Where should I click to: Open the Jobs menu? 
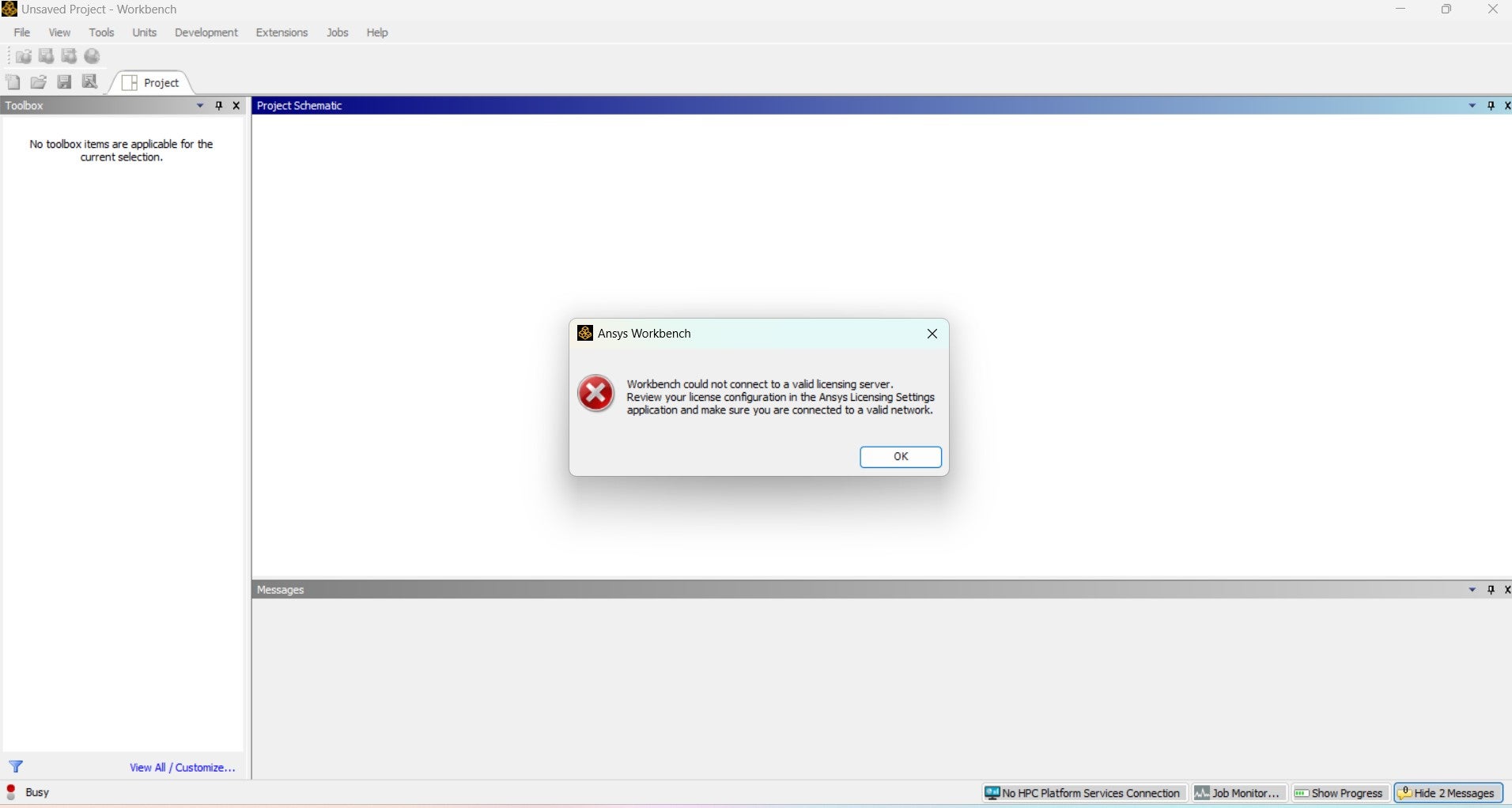click(x=338, y=32)
